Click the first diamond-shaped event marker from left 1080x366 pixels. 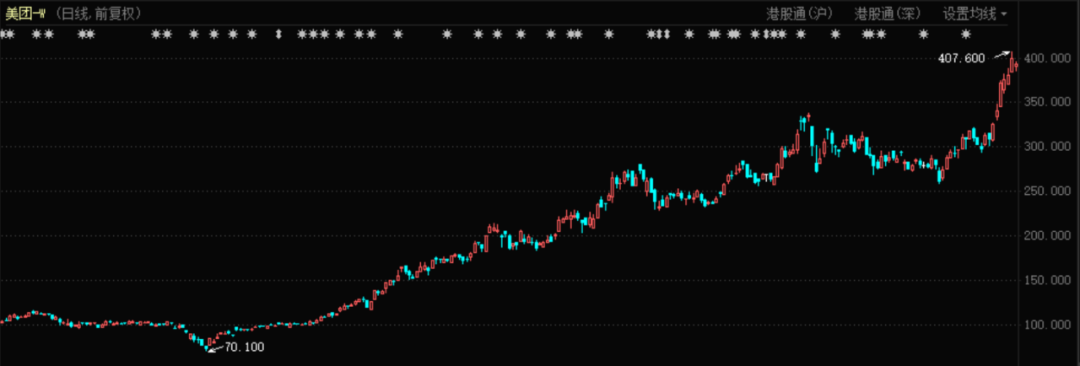coord(279,34)
